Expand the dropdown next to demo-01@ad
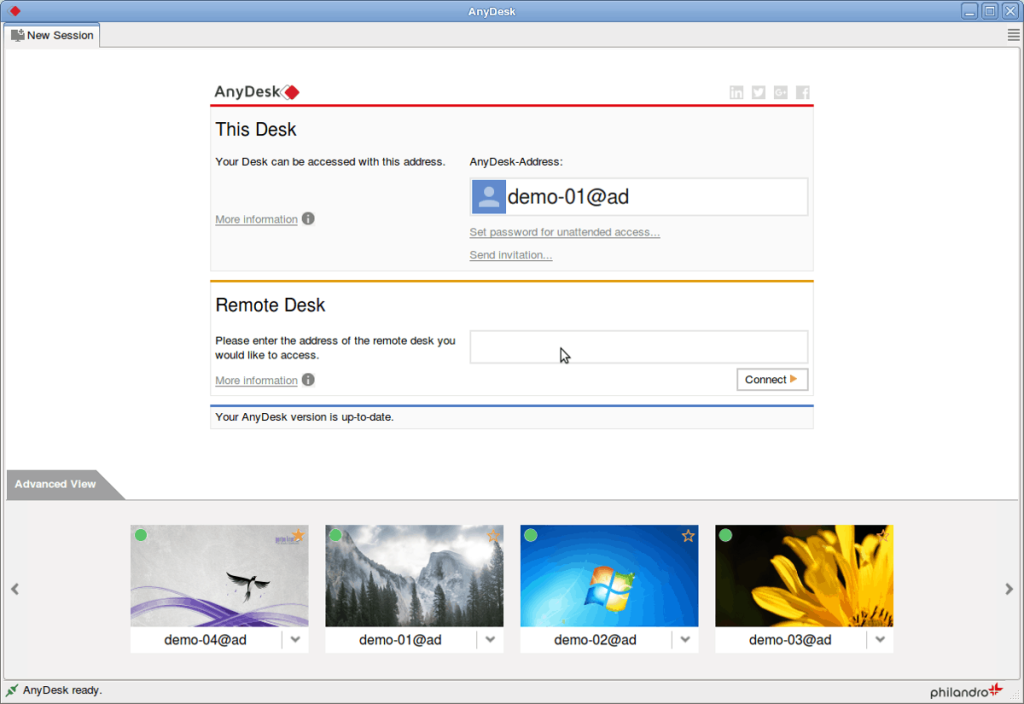Screen dimensions: 1024x704 tap(490, 640)
